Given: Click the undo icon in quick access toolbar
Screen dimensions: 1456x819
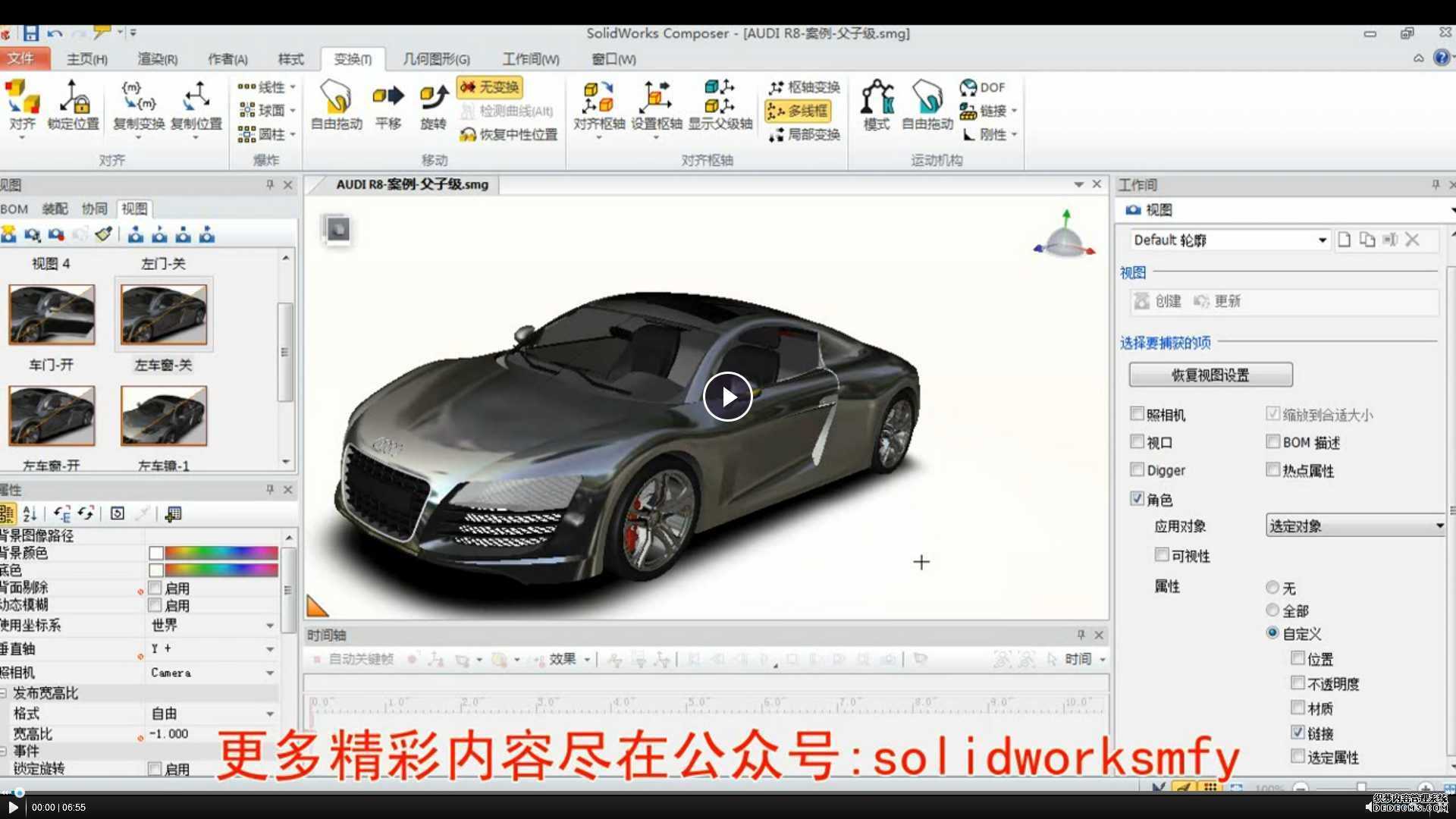Looking at the screenshot, I should (54, 33).
